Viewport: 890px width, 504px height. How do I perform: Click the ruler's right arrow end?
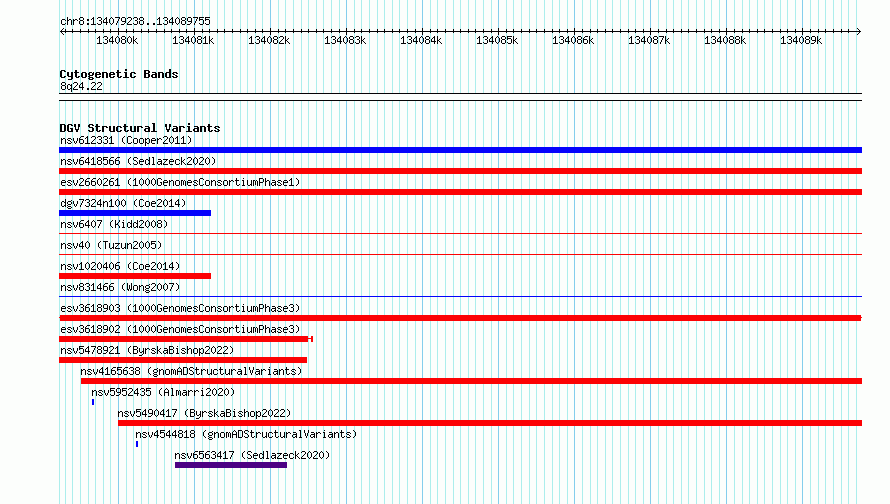click(859, 31)
